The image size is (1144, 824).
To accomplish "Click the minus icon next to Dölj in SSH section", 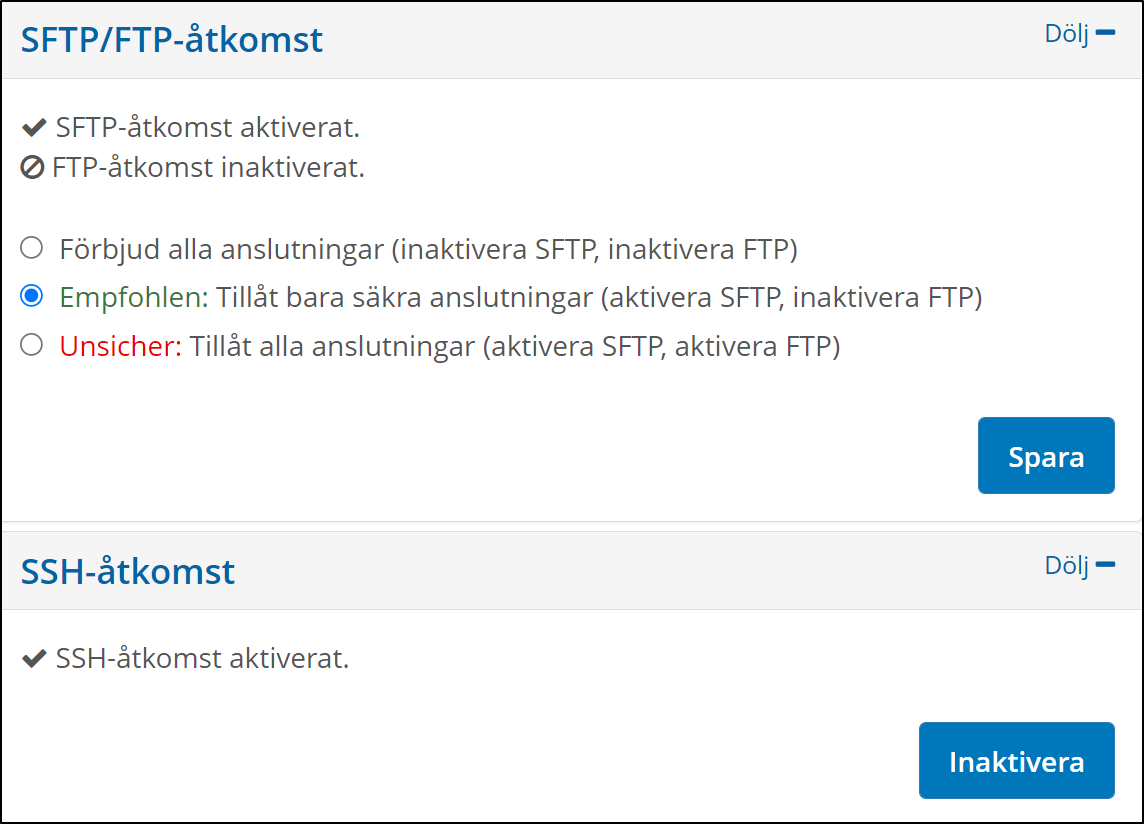I will coord(1105,564).
